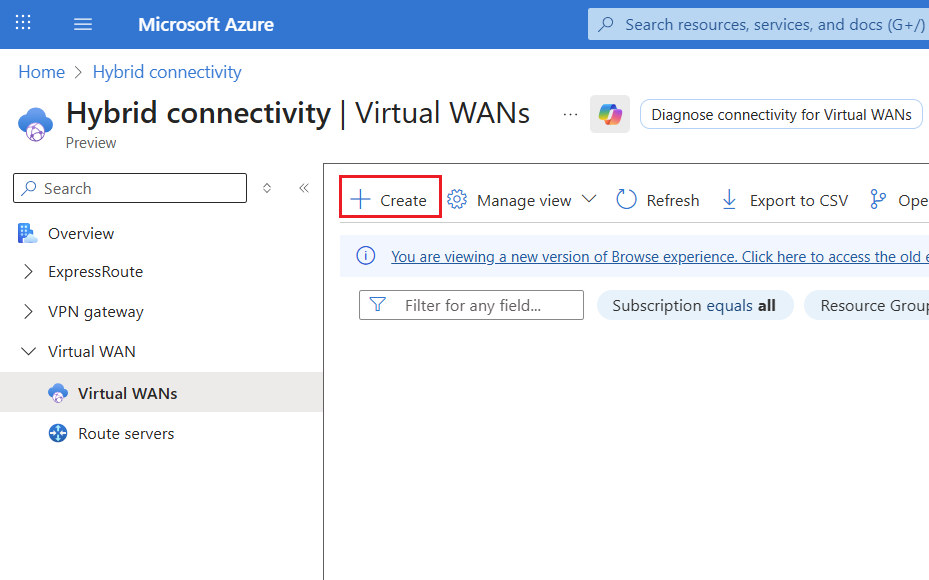Export the list to CSV
Viewport: 929px width, 580px height.
coord(785,200)
